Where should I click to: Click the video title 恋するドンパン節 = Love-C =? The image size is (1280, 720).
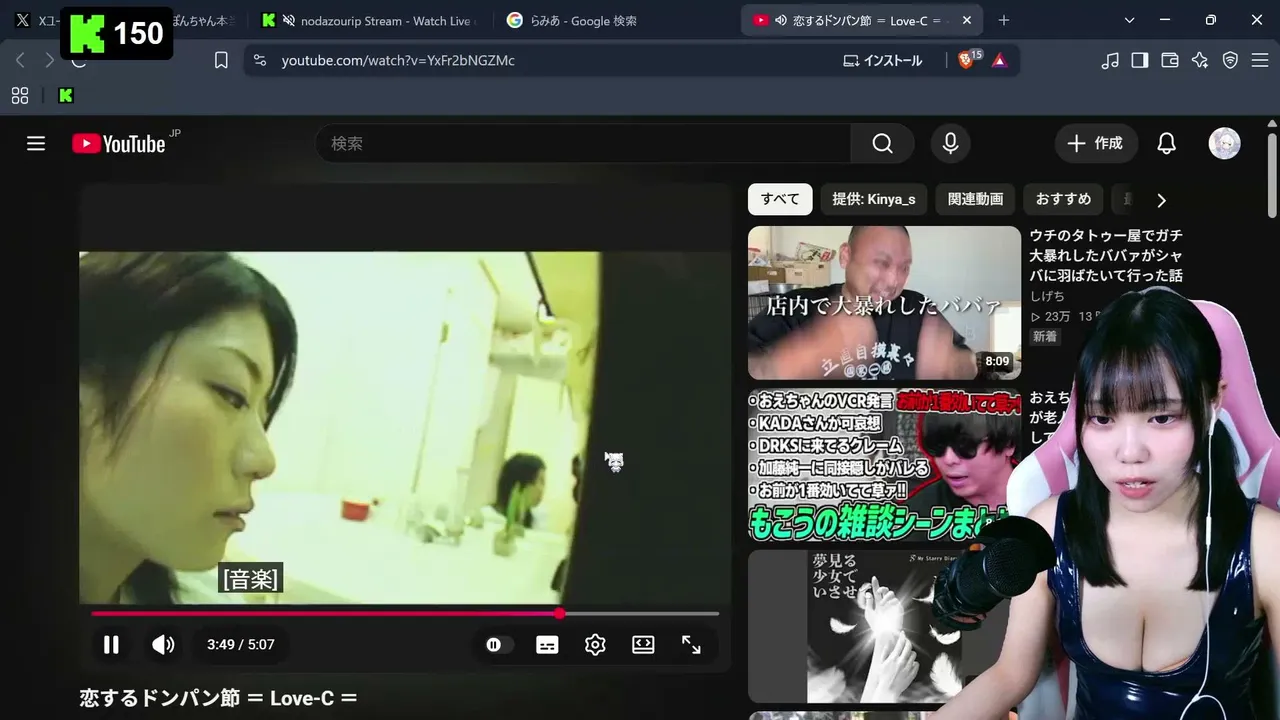pos(218,698)
